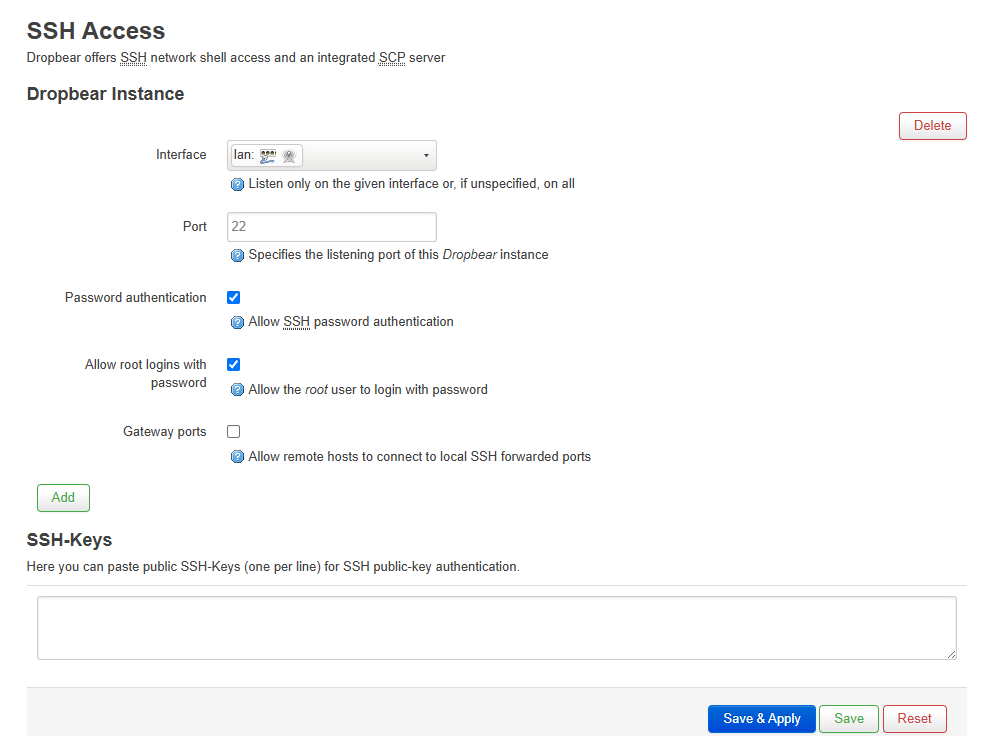This screenshot has height=736, width=983.
Task: Click the lan ethernet switch icon in Interface field
Action: click(268, 155)
